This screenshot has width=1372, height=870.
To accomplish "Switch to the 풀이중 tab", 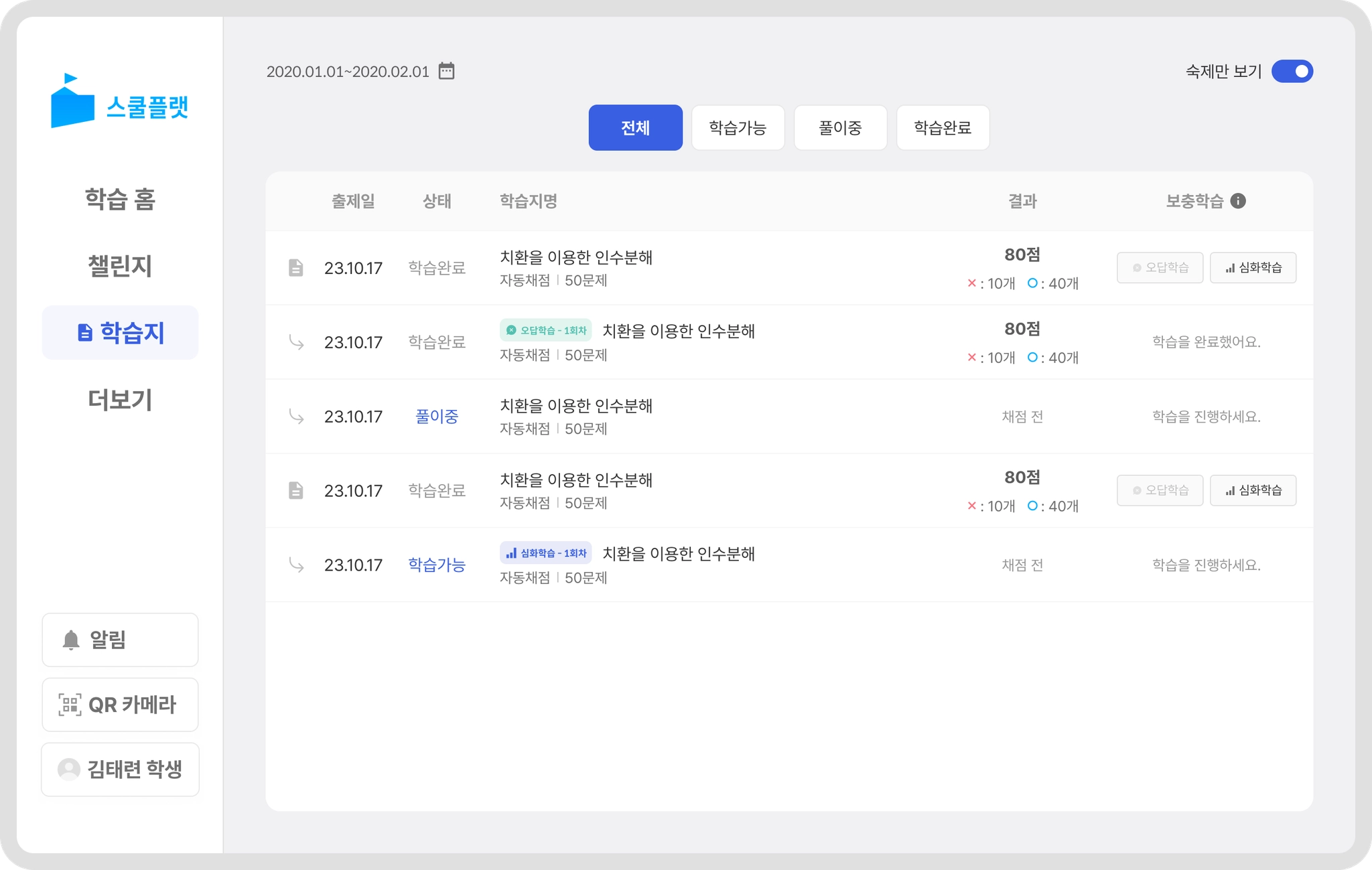I will click(x=840, y=128).
